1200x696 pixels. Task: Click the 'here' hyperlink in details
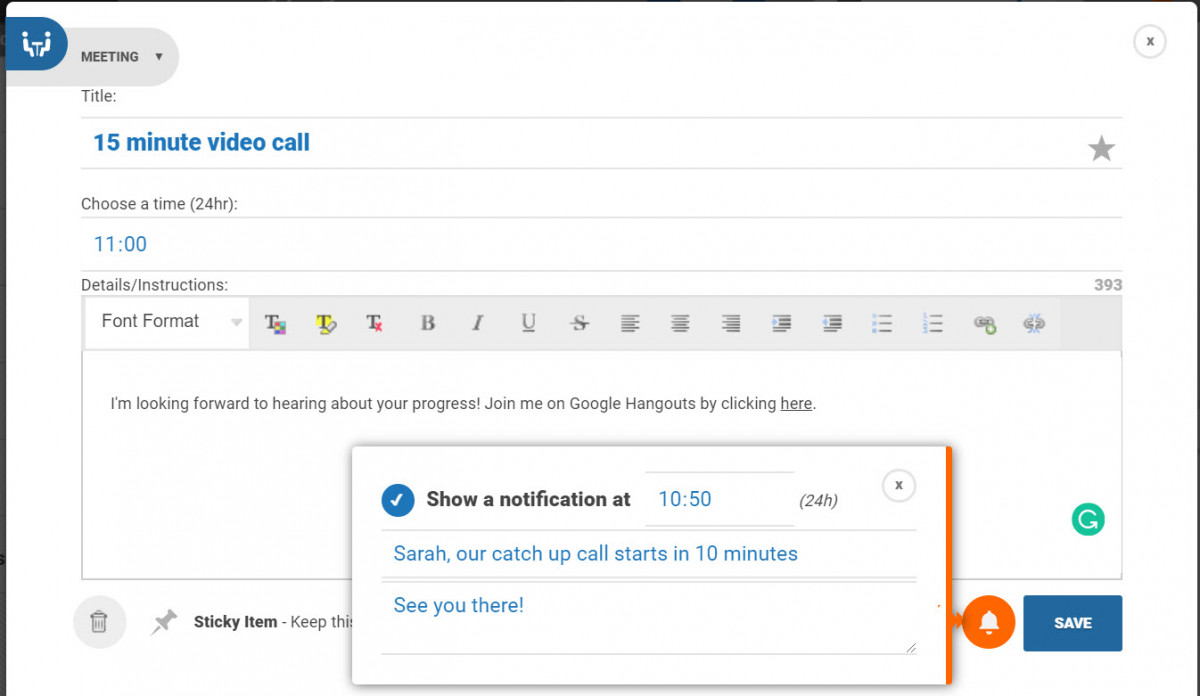796,404
